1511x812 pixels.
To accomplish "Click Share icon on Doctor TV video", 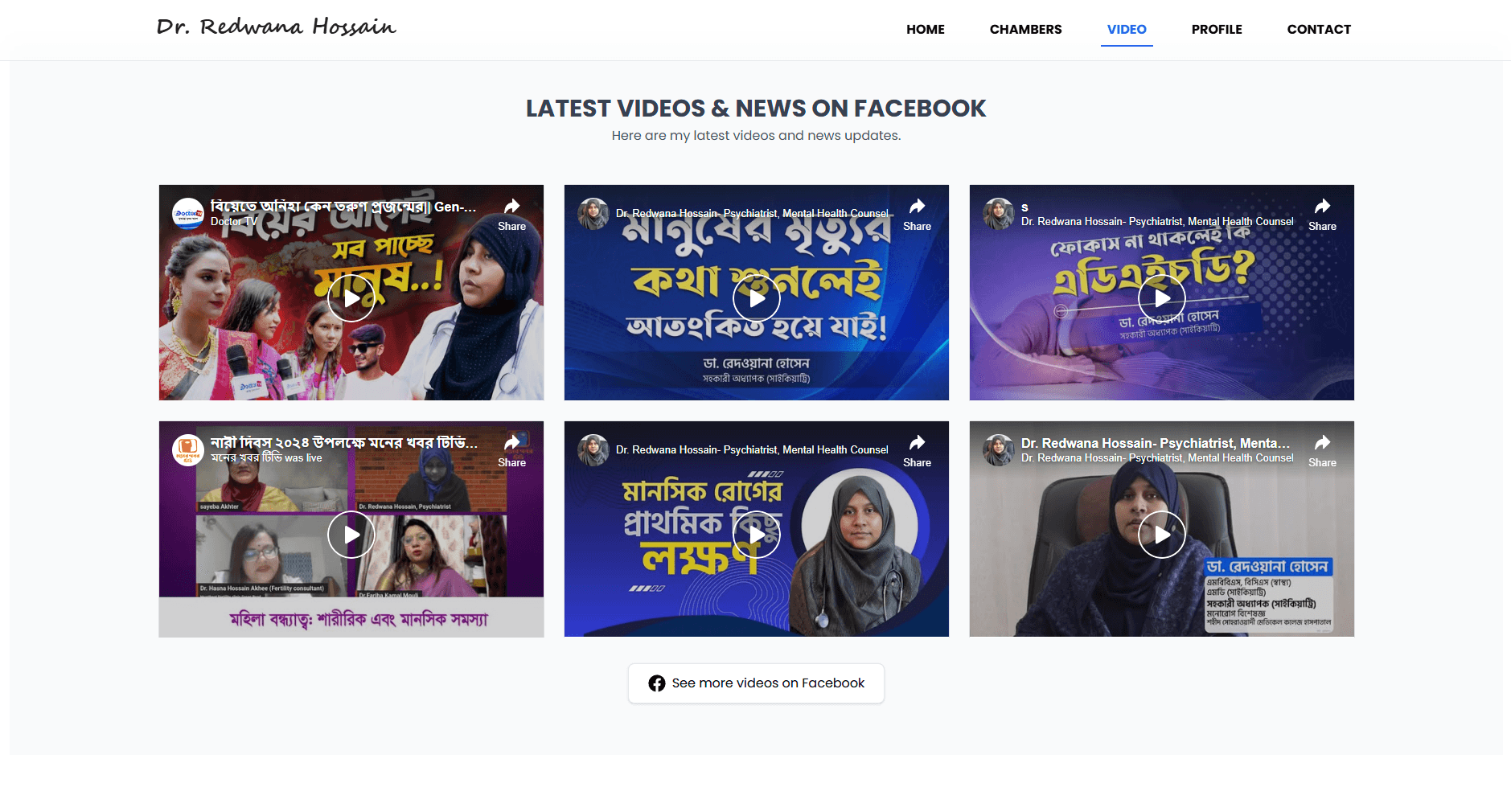I will 511,214.
